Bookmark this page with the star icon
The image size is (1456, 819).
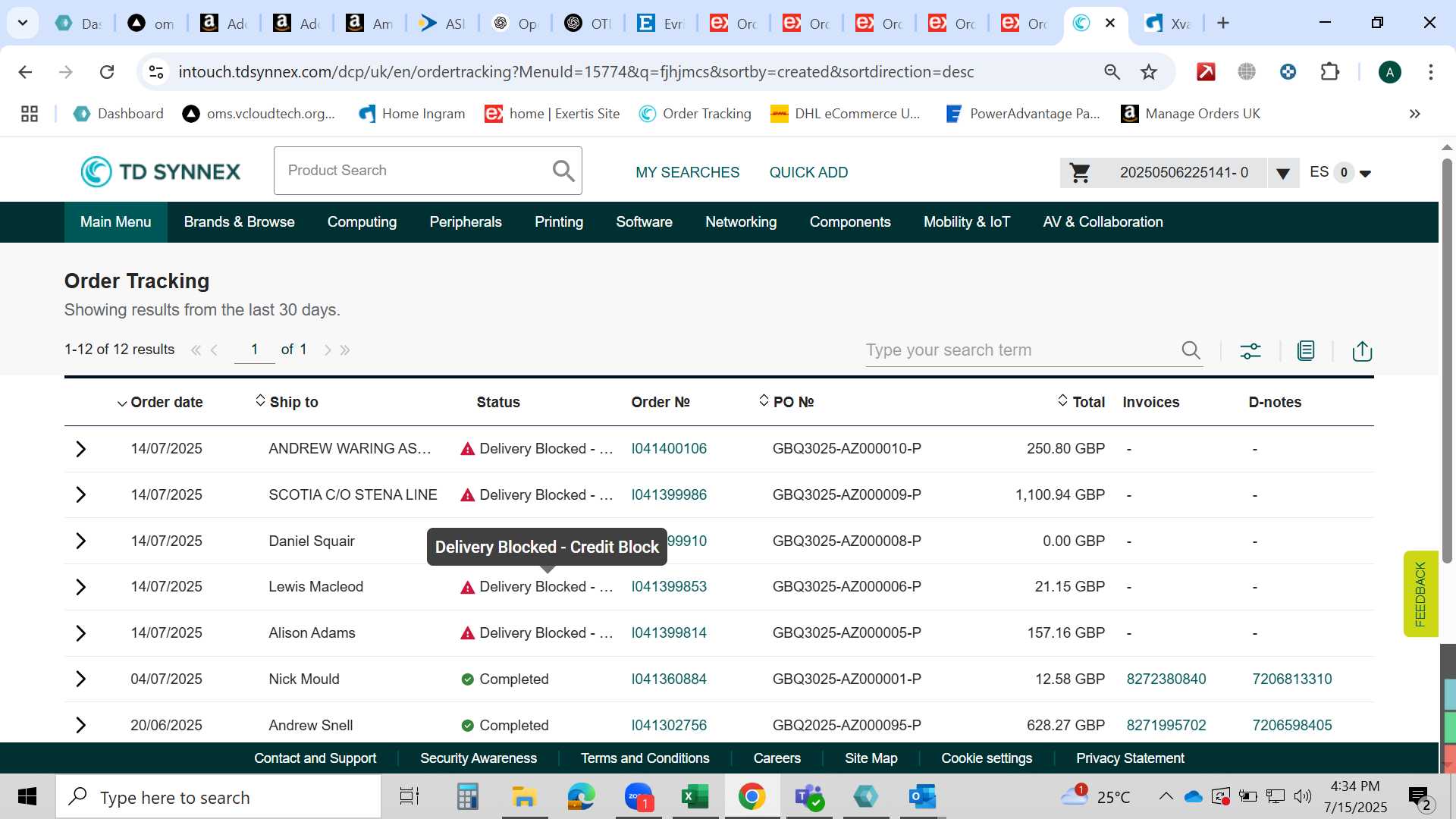coord(1149,72)
